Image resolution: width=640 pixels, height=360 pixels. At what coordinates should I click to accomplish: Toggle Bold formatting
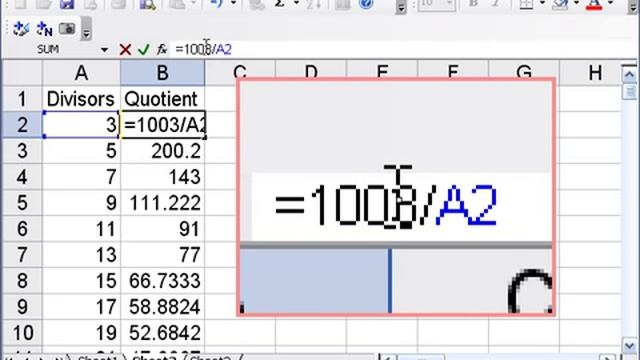473,4
